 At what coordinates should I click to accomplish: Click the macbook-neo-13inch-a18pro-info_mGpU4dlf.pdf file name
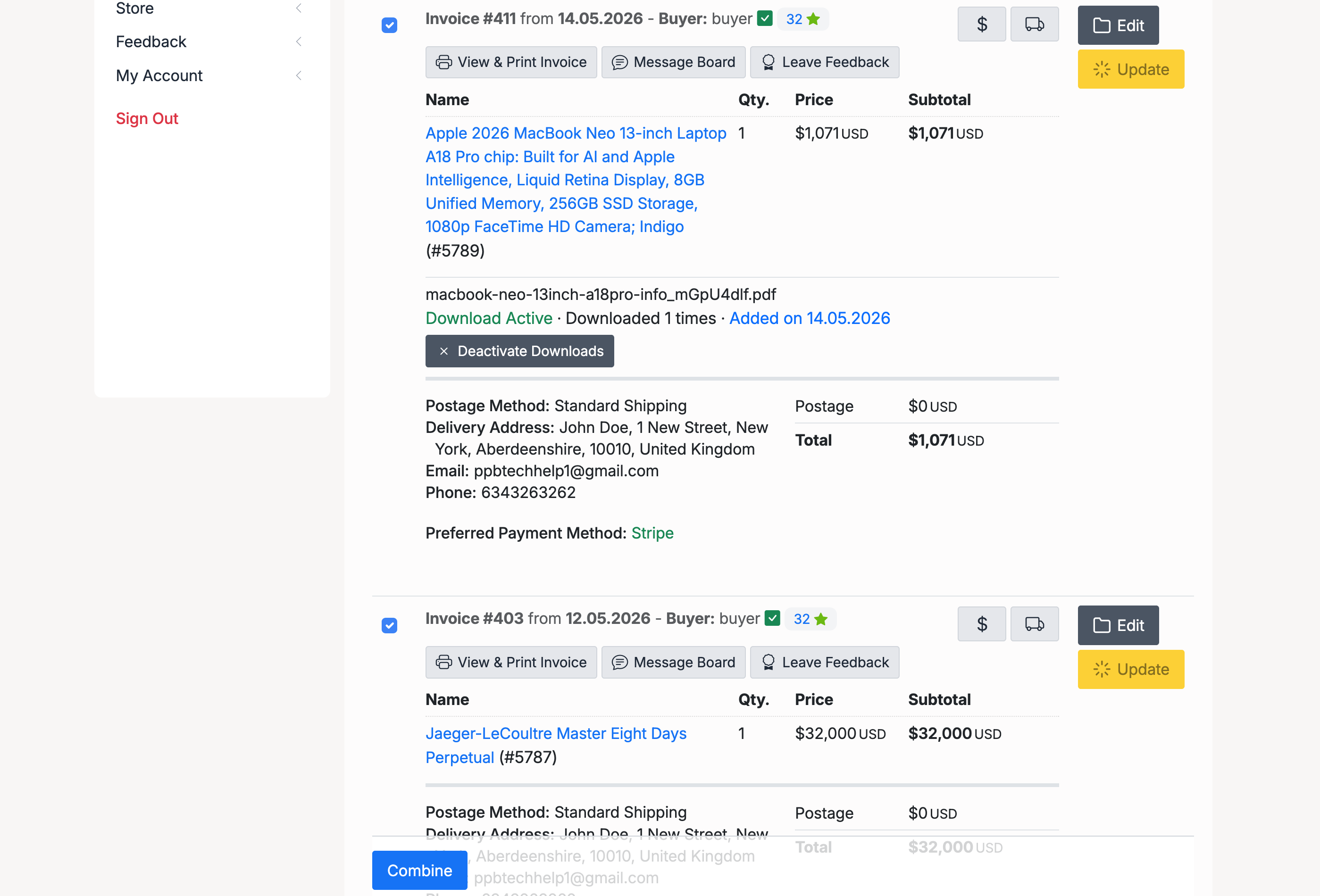pos(601,294)
